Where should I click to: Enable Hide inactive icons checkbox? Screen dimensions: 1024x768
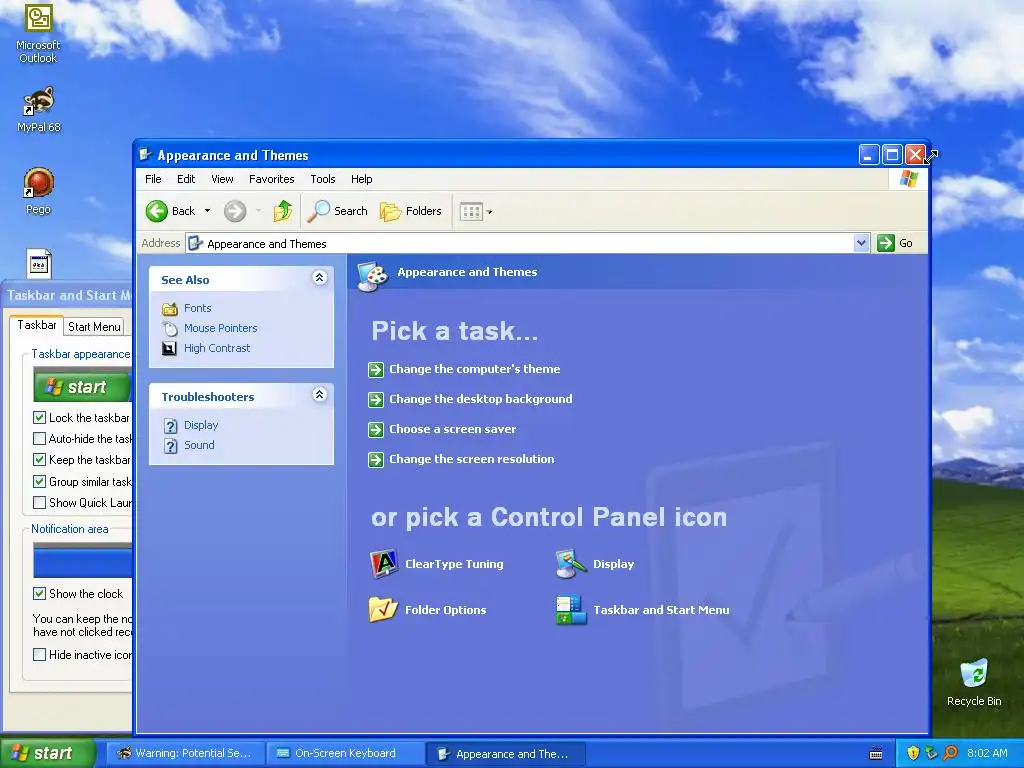pyautogui.click(x=39, y=654)
